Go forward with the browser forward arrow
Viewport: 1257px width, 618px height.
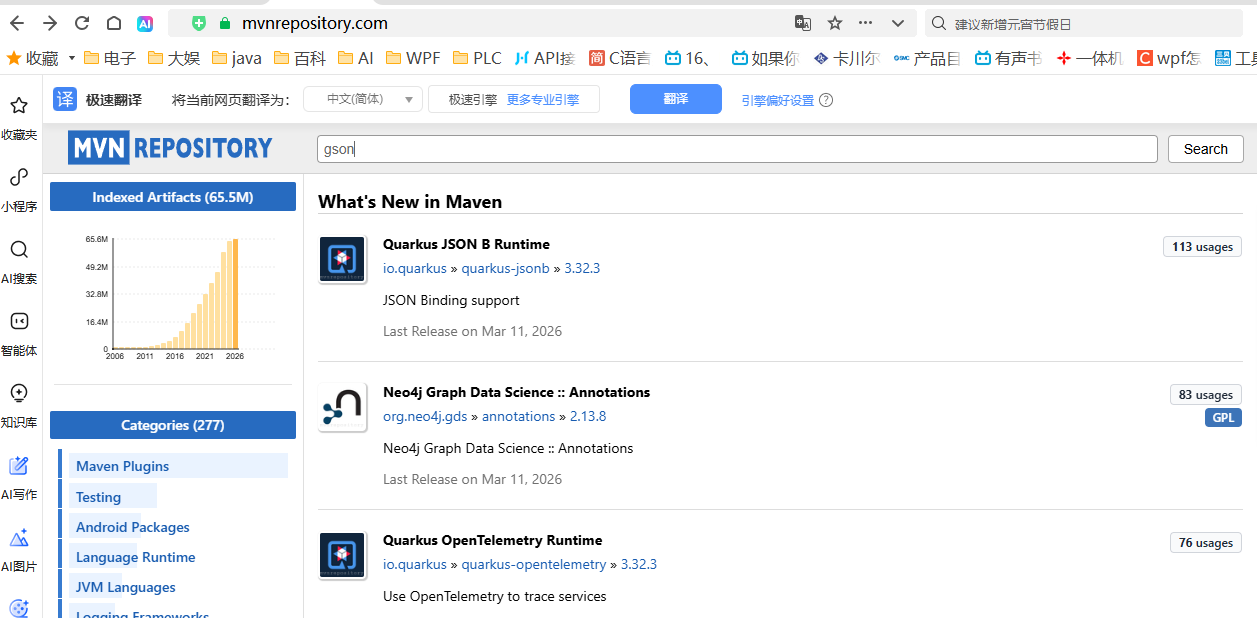(x=50, y=23)
